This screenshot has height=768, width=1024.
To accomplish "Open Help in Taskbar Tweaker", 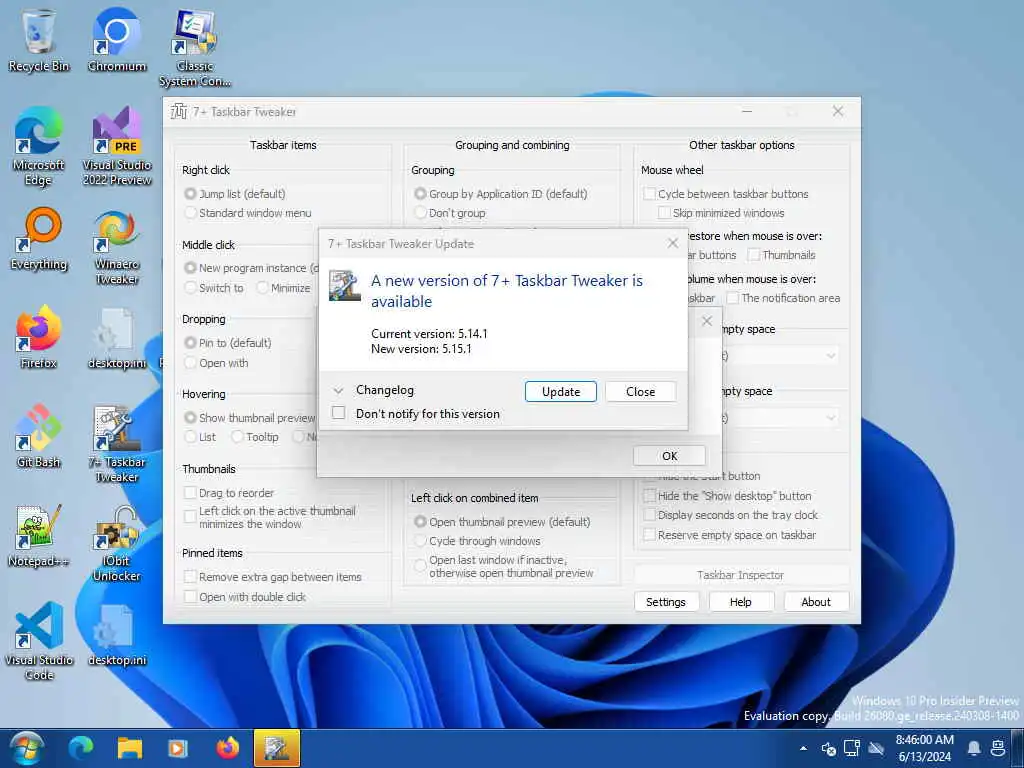I will click(741, 601).
